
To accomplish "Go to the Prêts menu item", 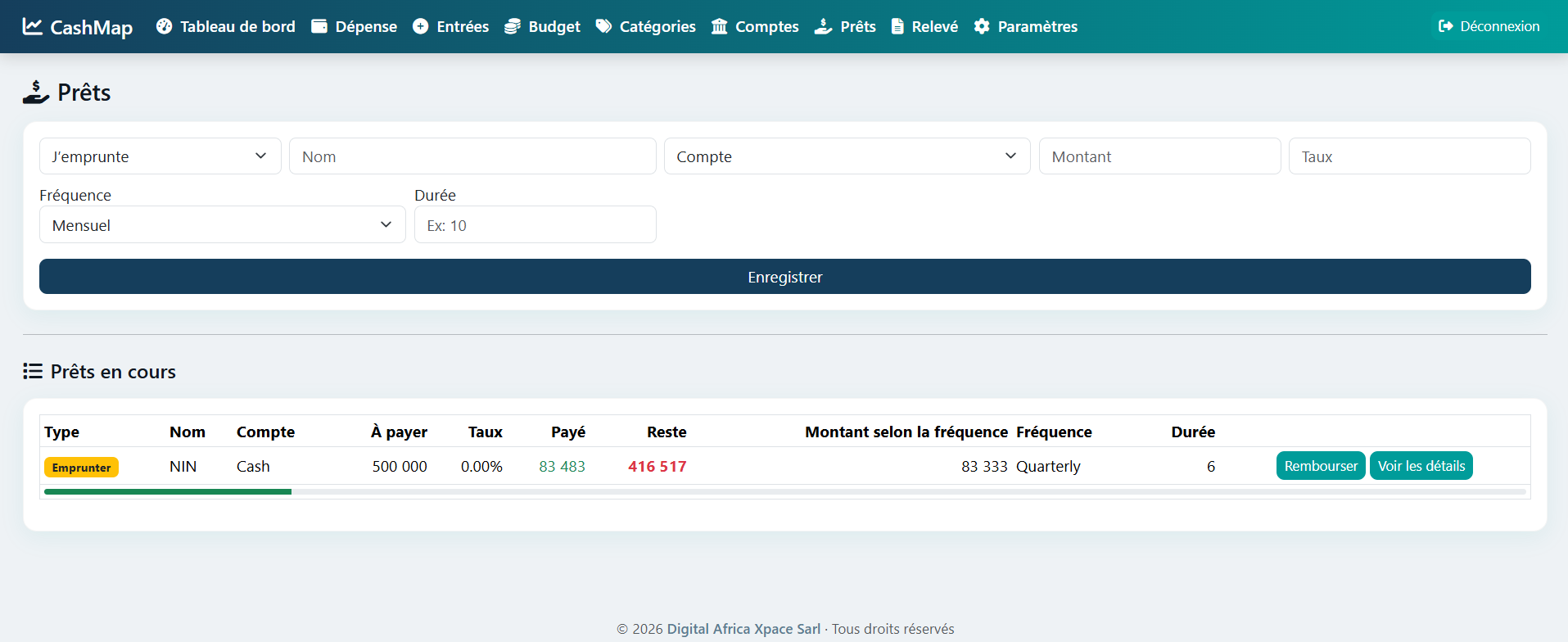I will point(846,26).
